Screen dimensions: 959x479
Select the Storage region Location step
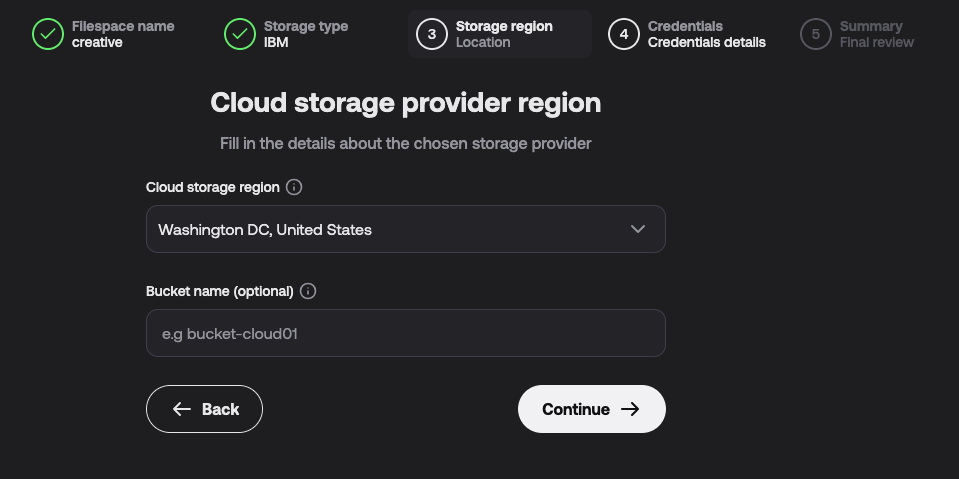coord(500,34)
